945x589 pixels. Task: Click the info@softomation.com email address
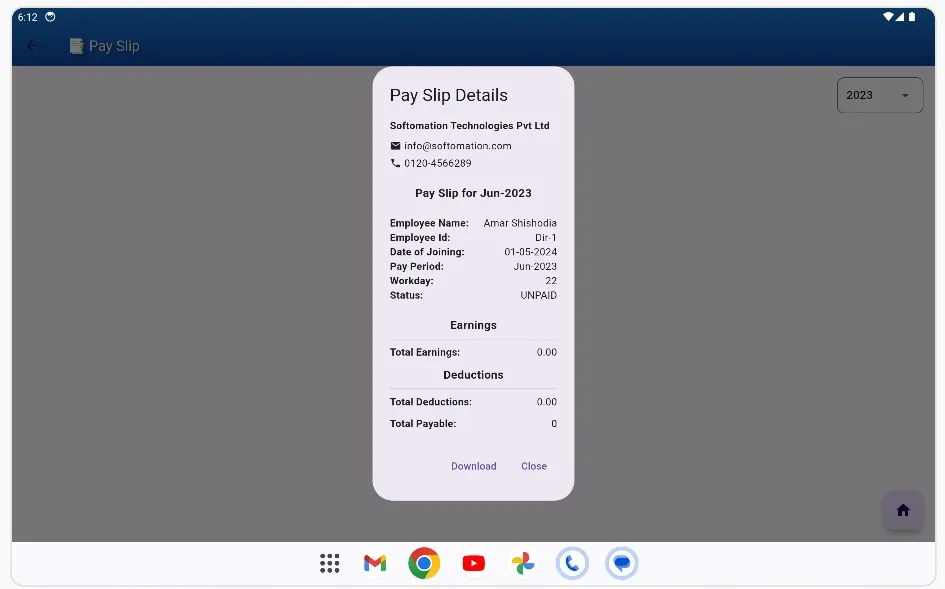457,146
